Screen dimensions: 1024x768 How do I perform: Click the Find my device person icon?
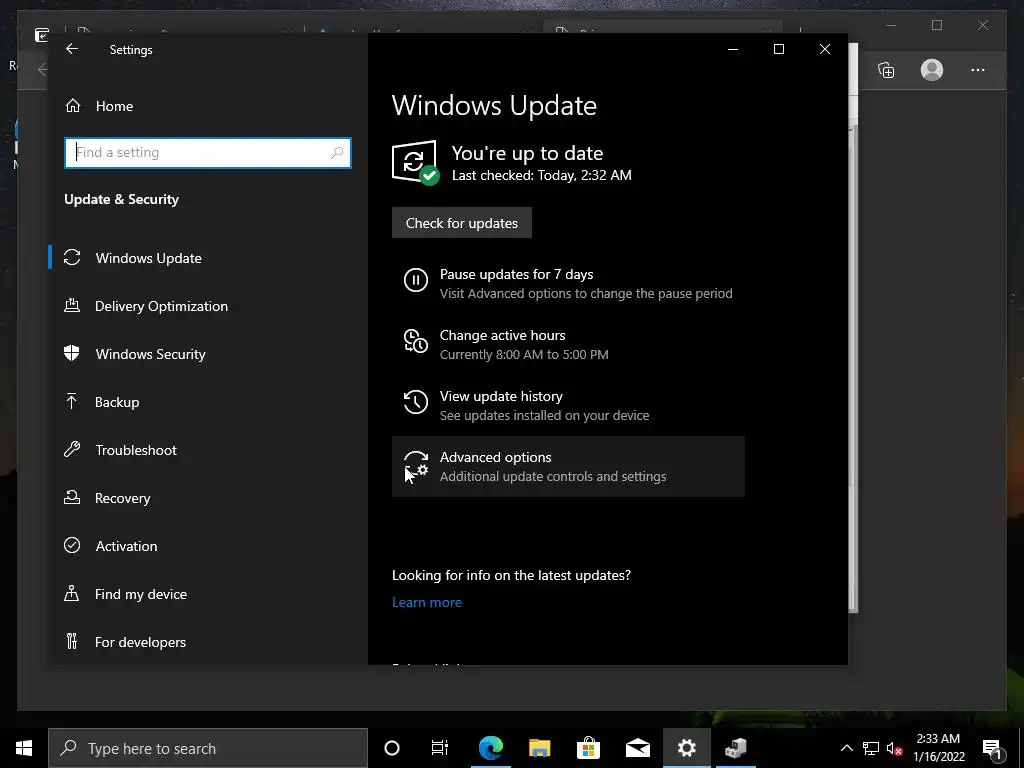(x=72, y=593)
